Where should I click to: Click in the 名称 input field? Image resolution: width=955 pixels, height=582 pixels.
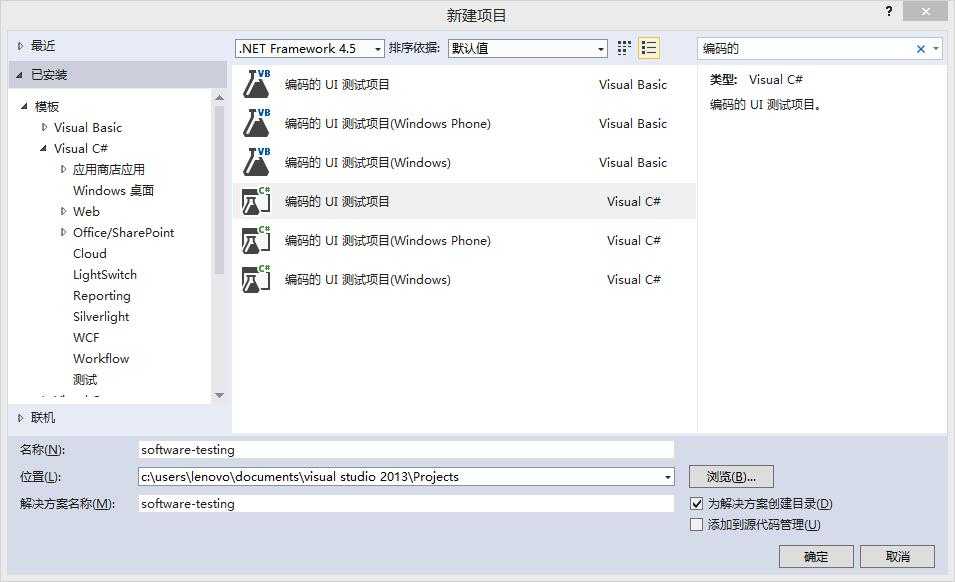click(x=406, y=450)
